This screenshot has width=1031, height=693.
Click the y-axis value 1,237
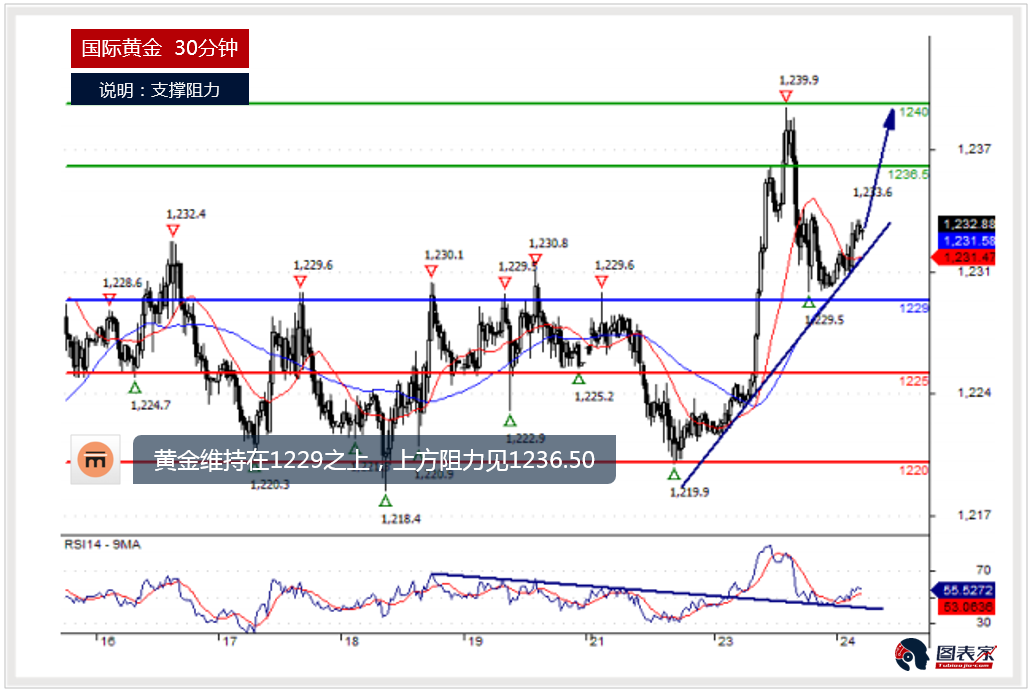coord(974,149)
